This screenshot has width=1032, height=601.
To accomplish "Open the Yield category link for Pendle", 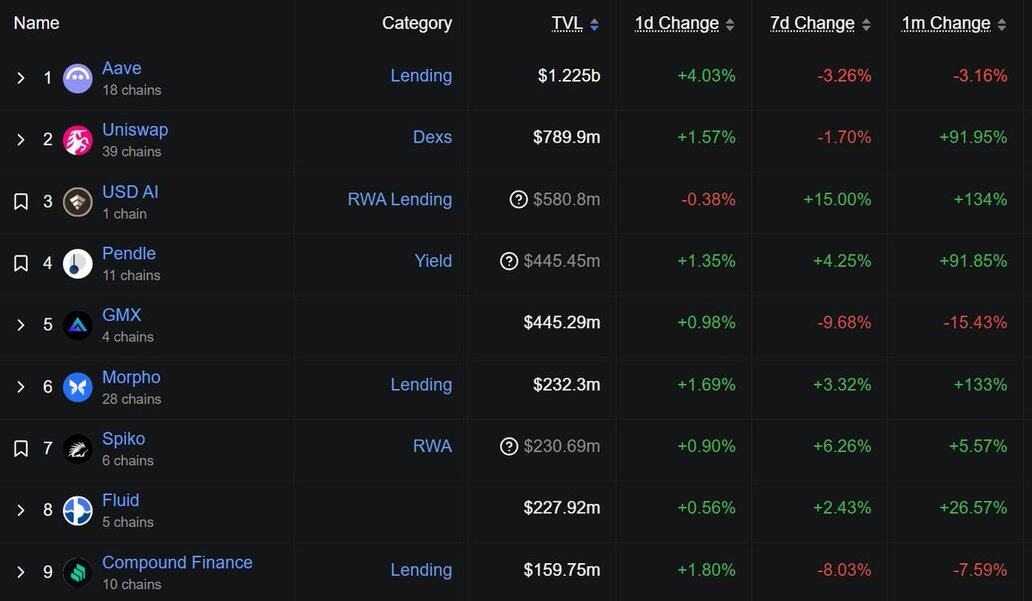I will (433, 262).
